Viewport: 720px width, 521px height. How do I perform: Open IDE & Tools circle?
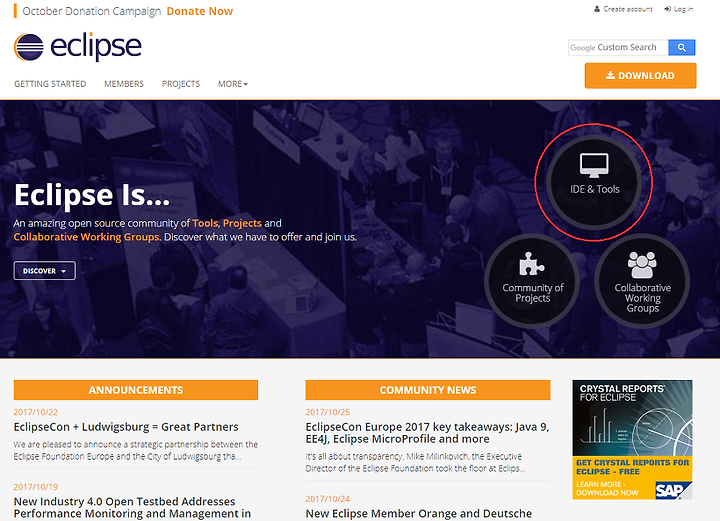[594, 182]
